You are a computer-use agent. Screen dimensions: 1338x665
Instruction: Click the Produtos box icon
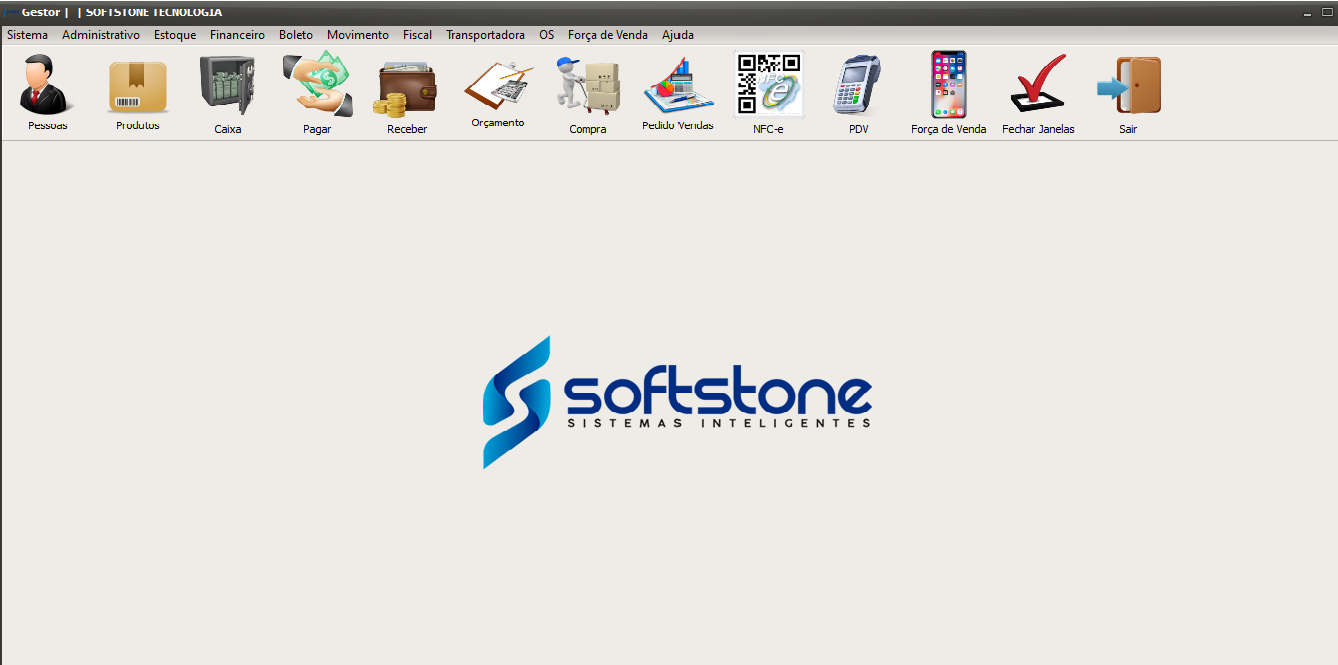[x=138, y=88]
